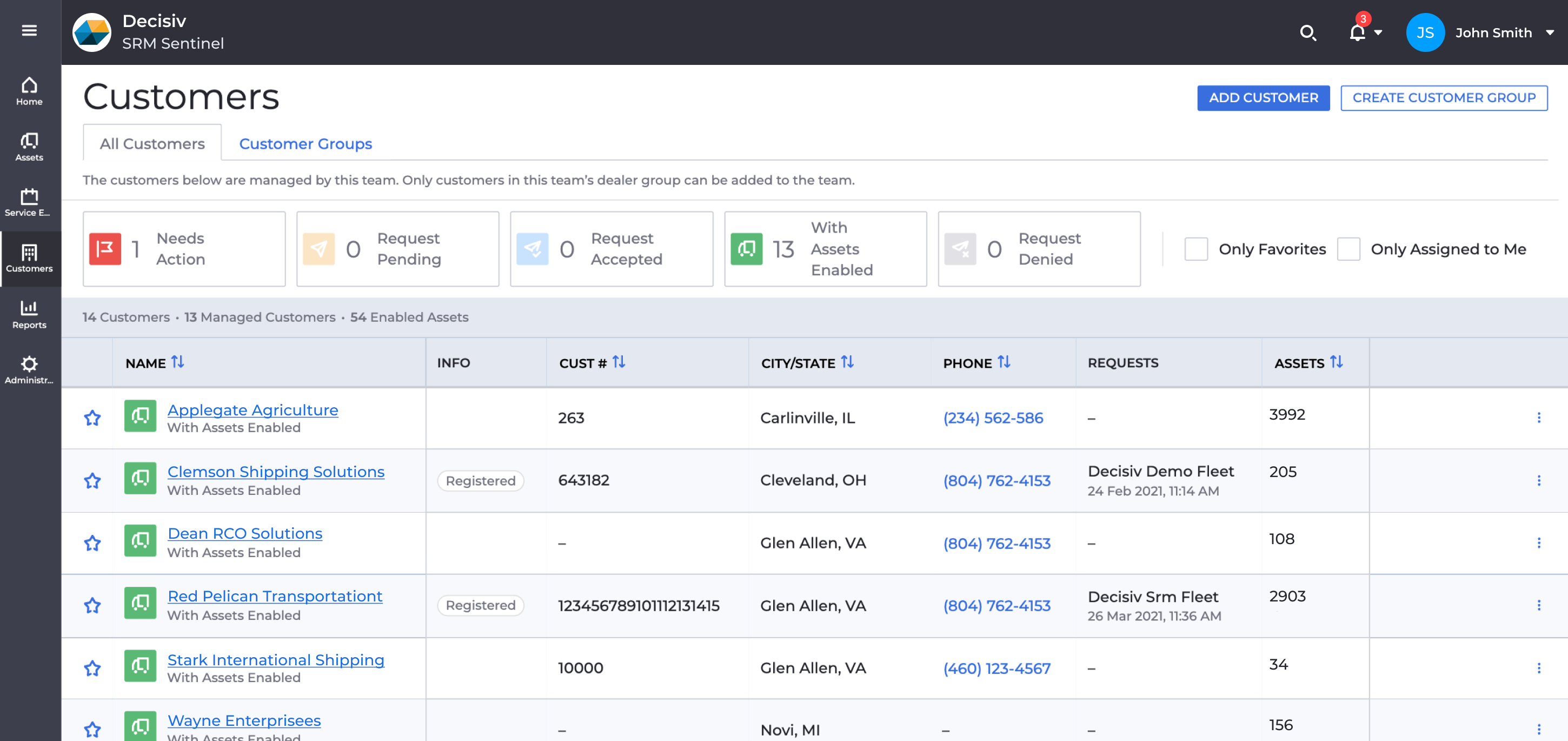This screenshot has width=1568, height=741.
Task: Filter by Needs Action card
Action: click(x=184, y=249)
